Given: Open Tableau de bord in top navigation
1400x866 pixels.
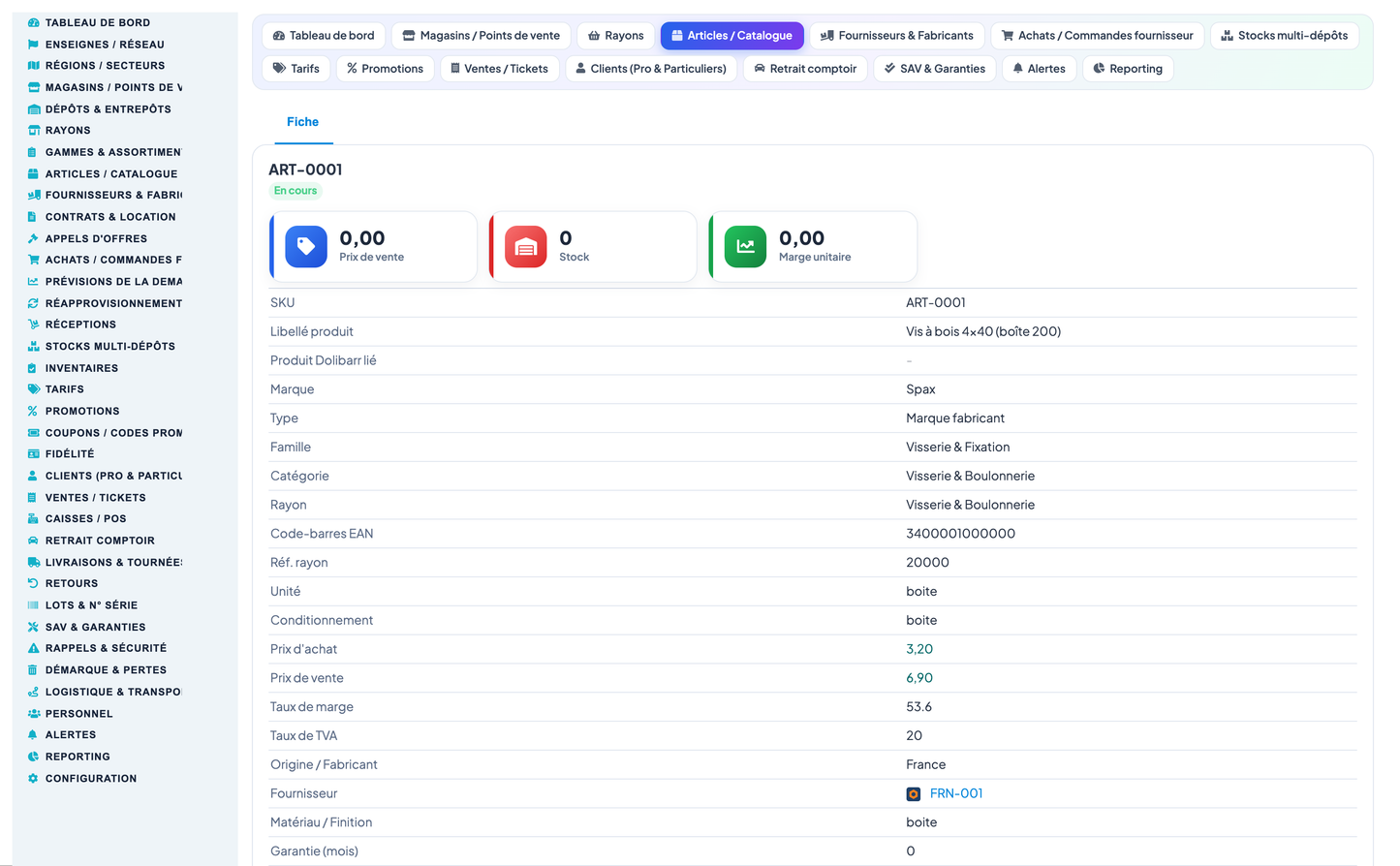Looking at the screenshot, I should (x=324, y=36).
